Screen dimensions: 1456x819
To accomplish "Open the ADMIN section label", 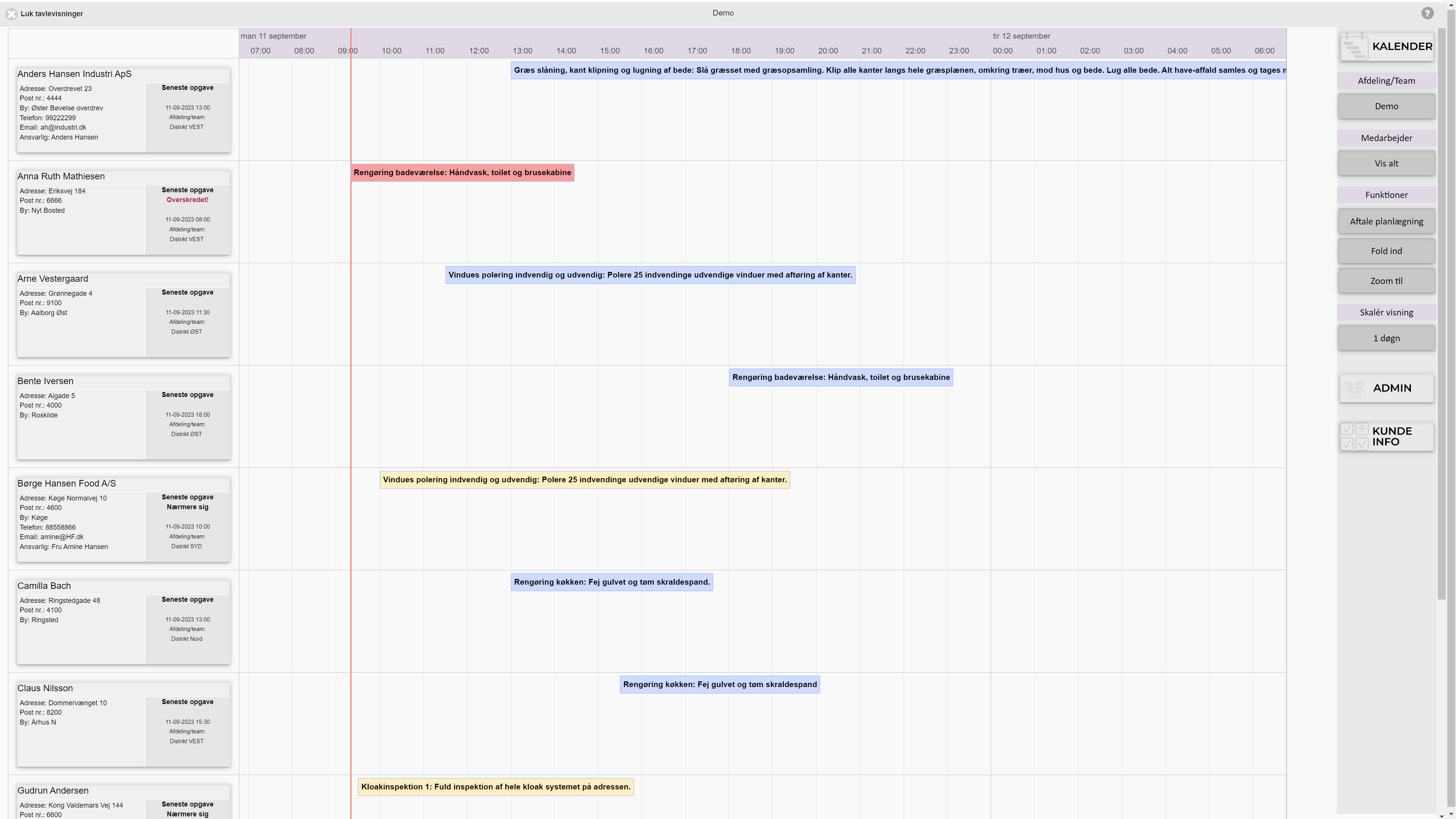I will tap(1392, 388).
